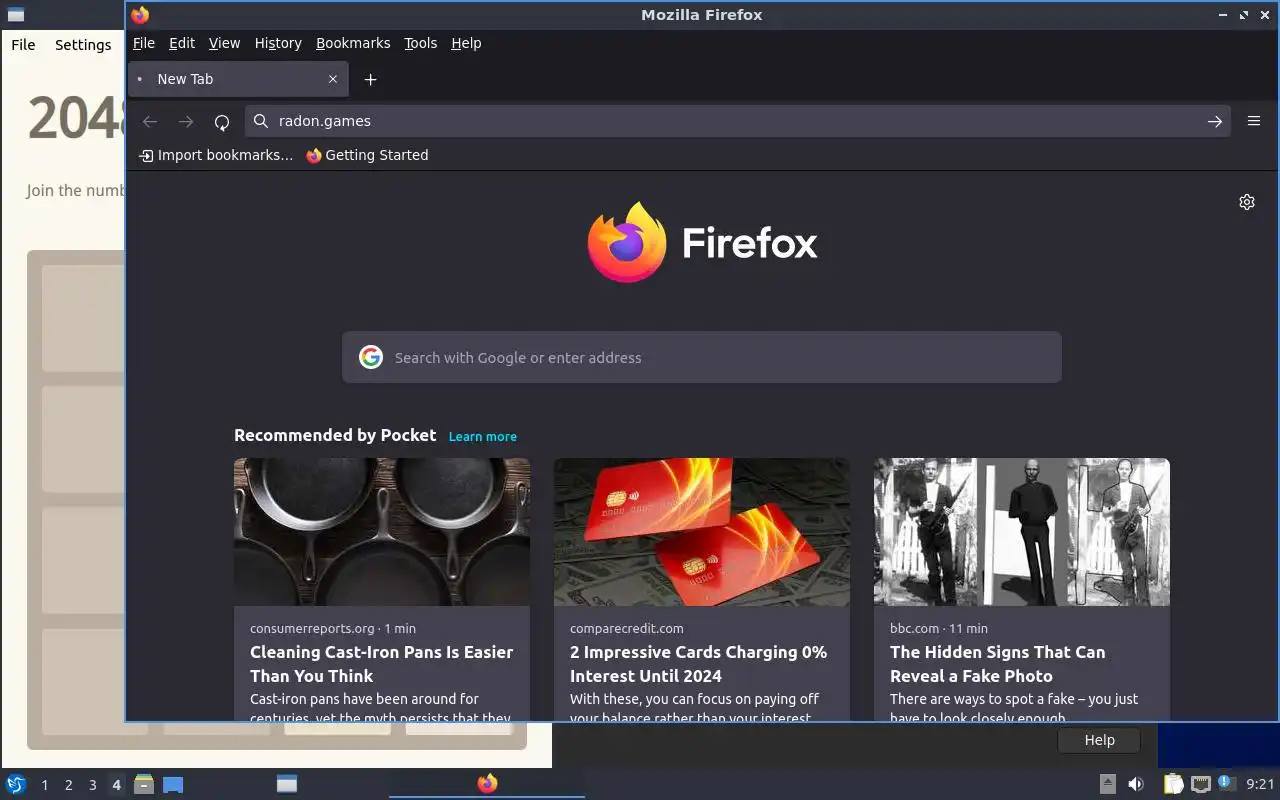
Task: Reload the current page
Action: click(x=222, y=121)
